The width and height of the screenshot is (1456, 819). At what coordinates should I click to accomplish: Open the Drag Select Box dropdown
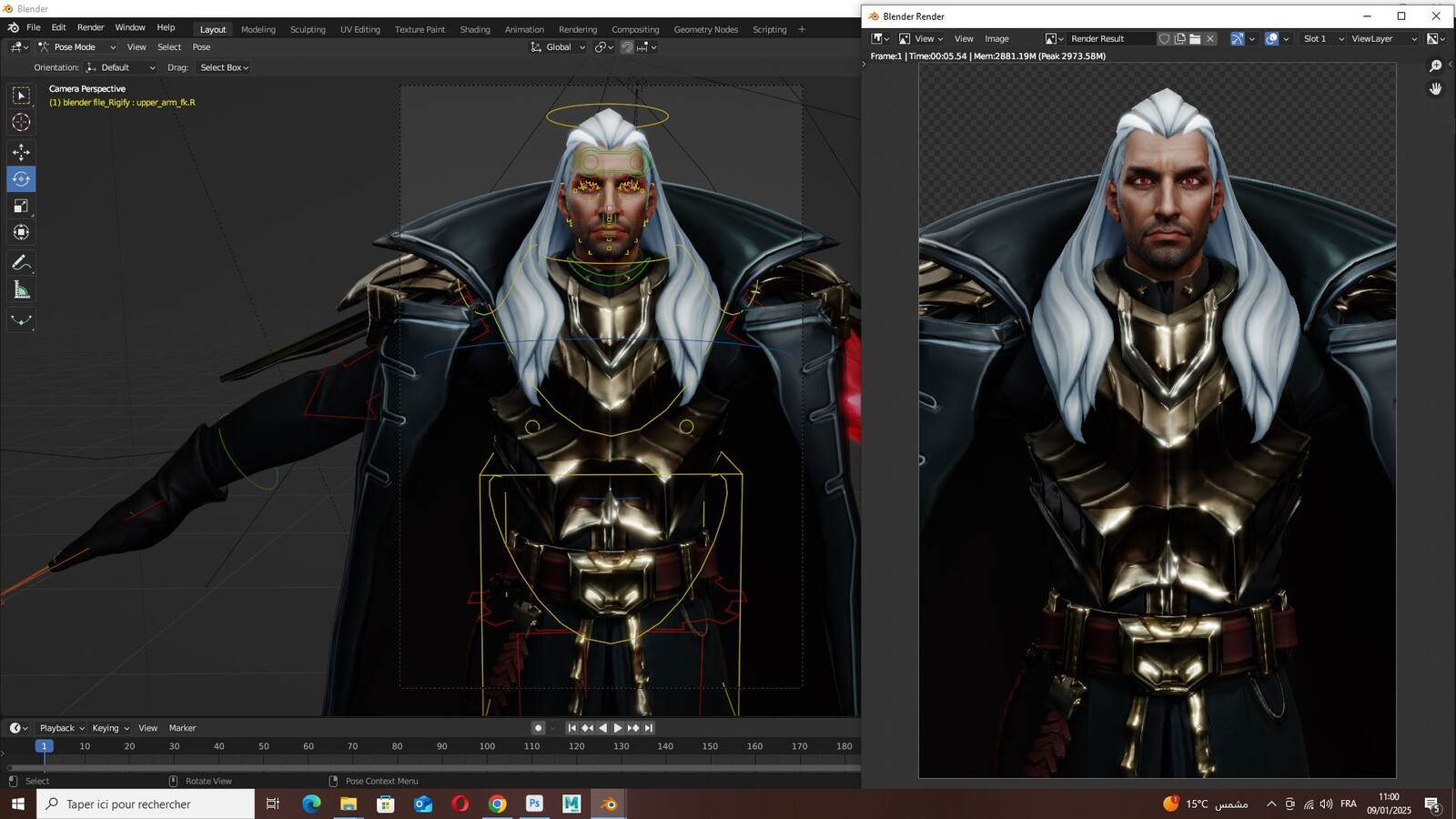point(224,67)
